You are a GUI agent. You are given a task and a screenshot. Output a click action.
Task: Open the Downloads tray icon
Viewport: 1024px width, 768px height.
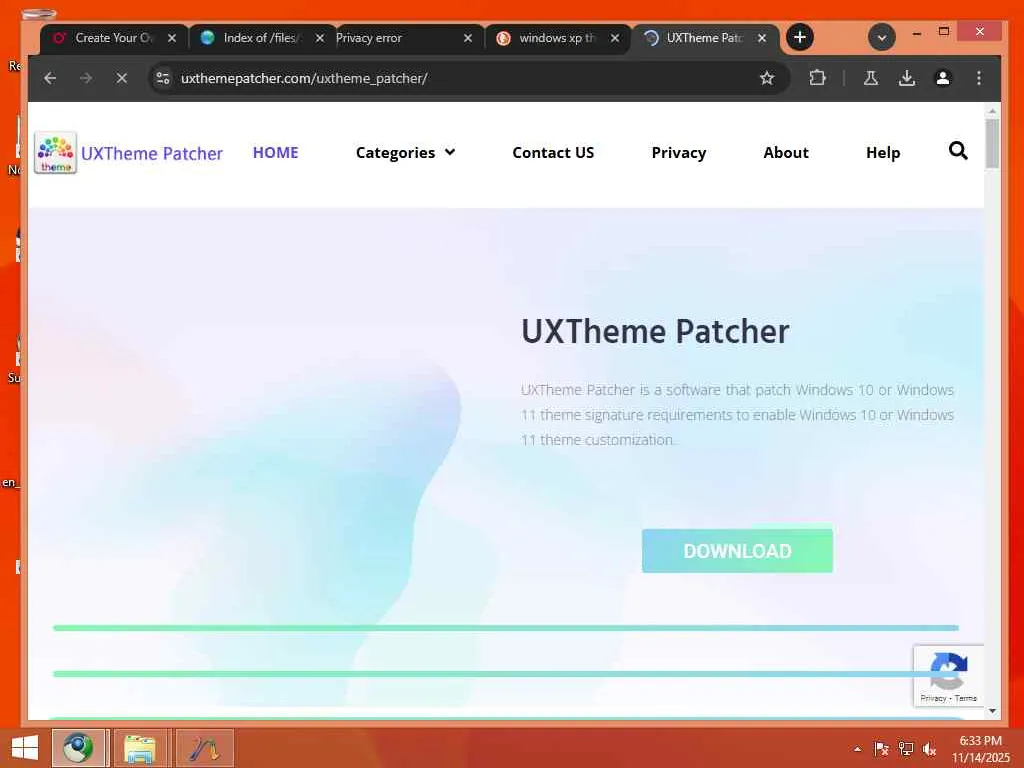[x=906, y=78]
